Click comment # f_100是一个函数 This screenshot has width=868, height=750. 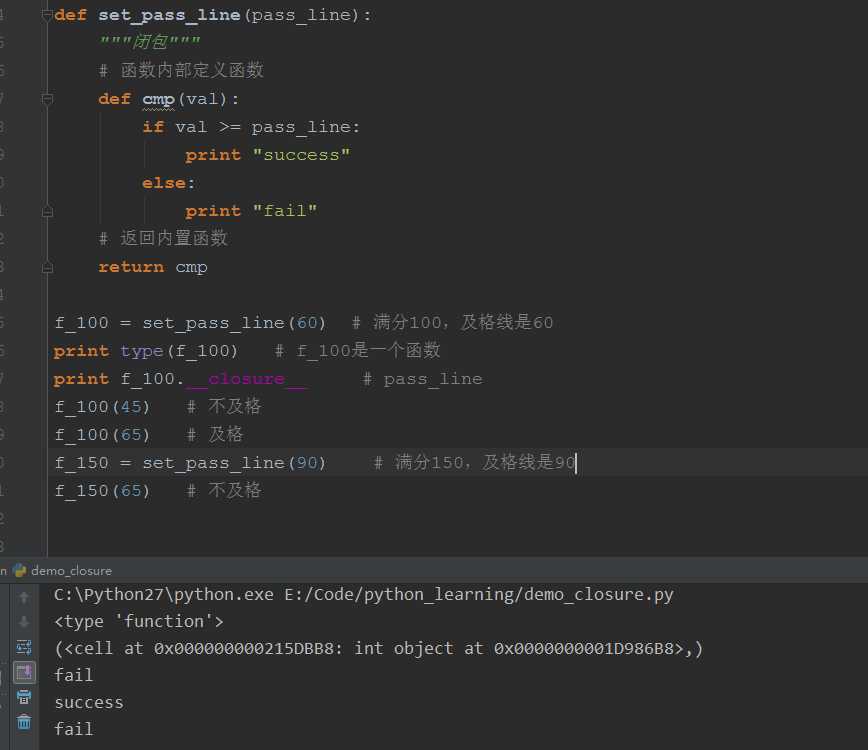click(x=357, y=350)
